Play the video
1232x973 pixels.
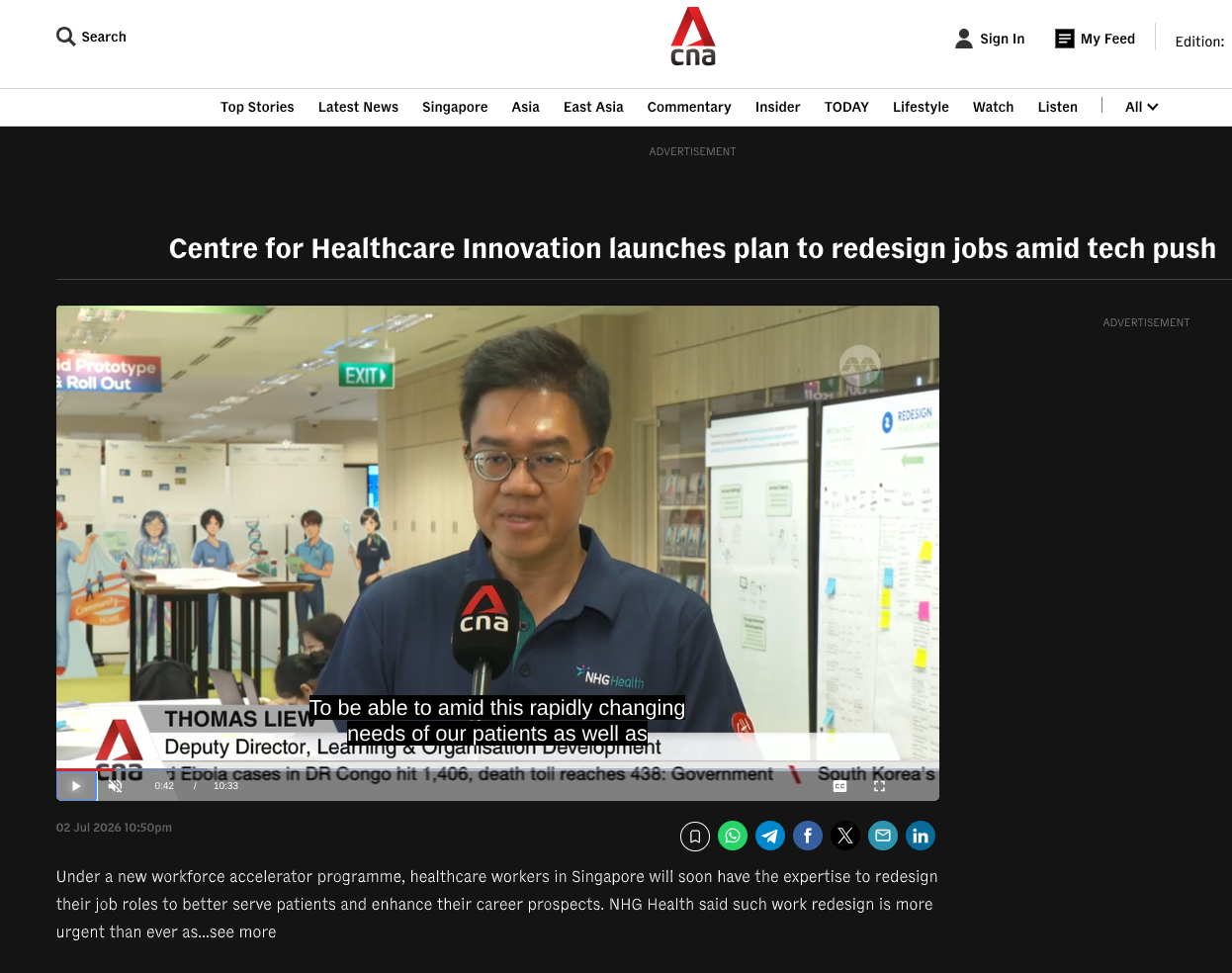76,786
